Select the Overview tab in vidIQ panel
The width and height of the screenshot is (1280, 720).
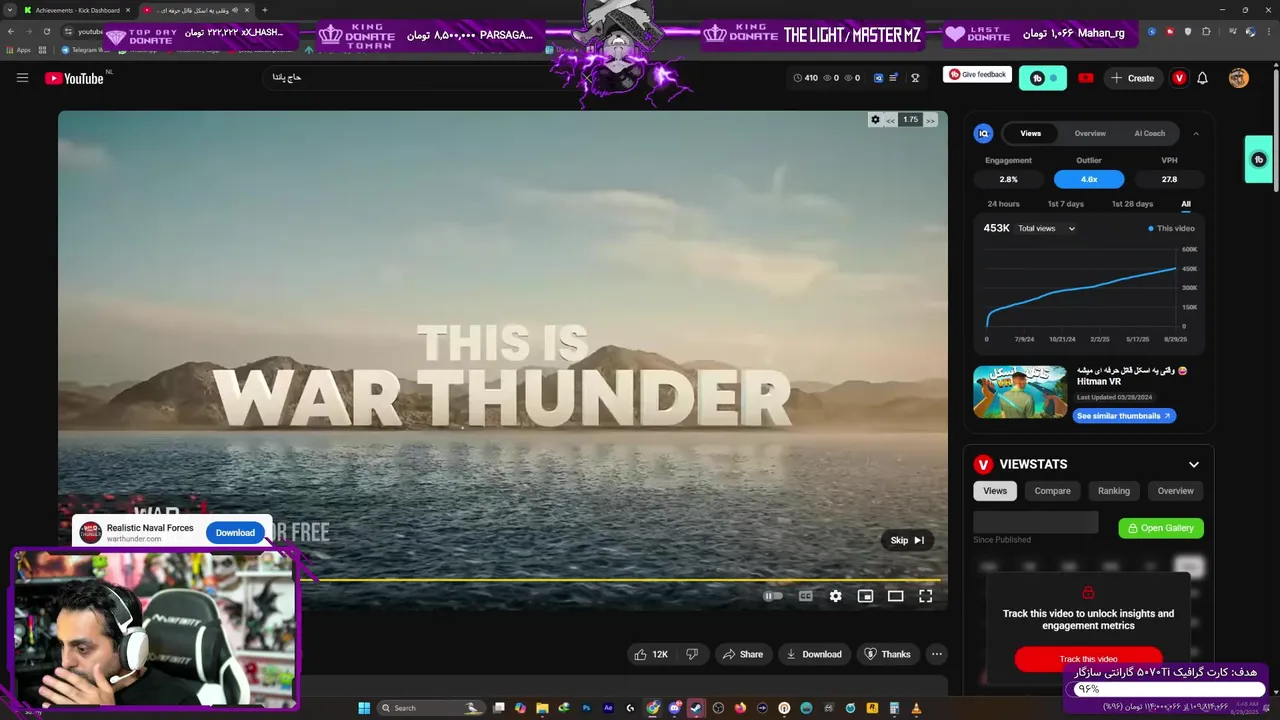tap(1090, 133)
